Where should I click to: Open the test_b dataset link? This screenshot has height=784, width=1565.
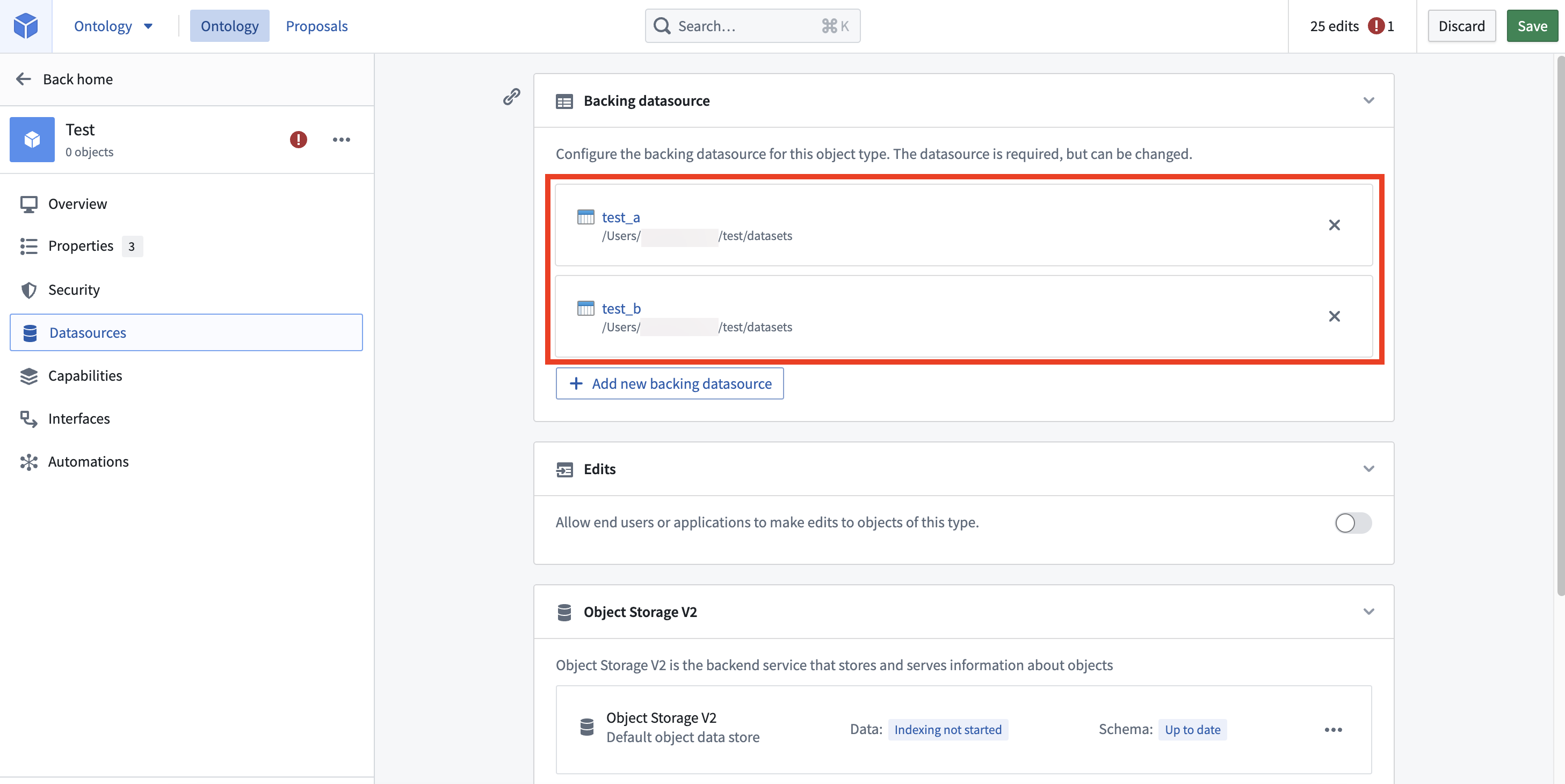[621, 308]
